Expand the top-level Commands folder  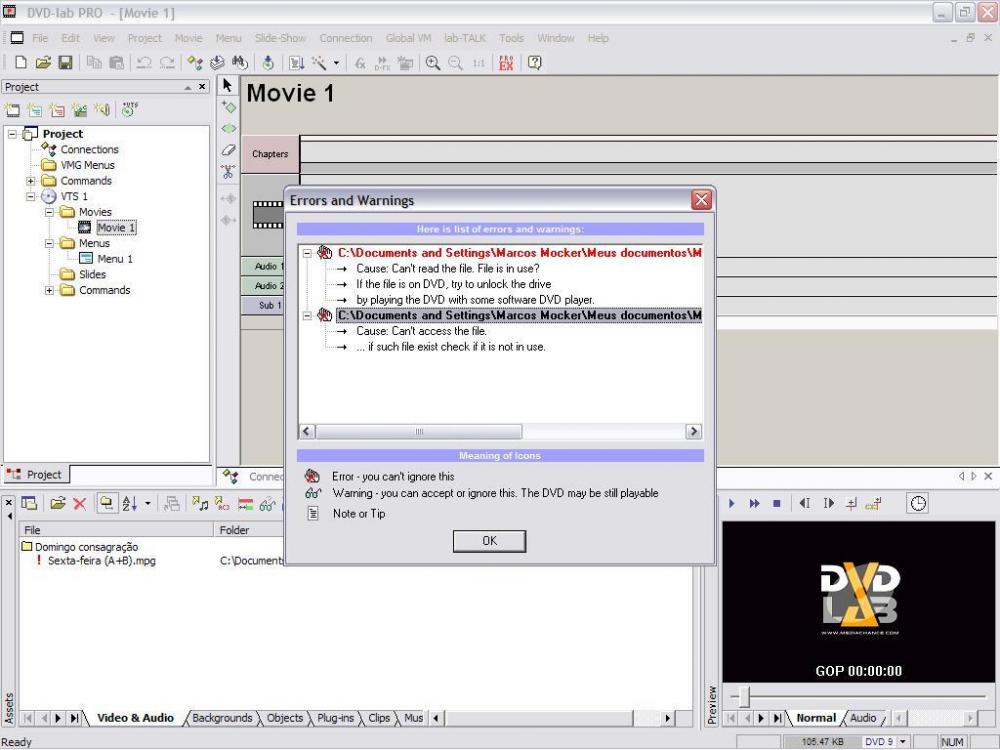pos(31,181)
